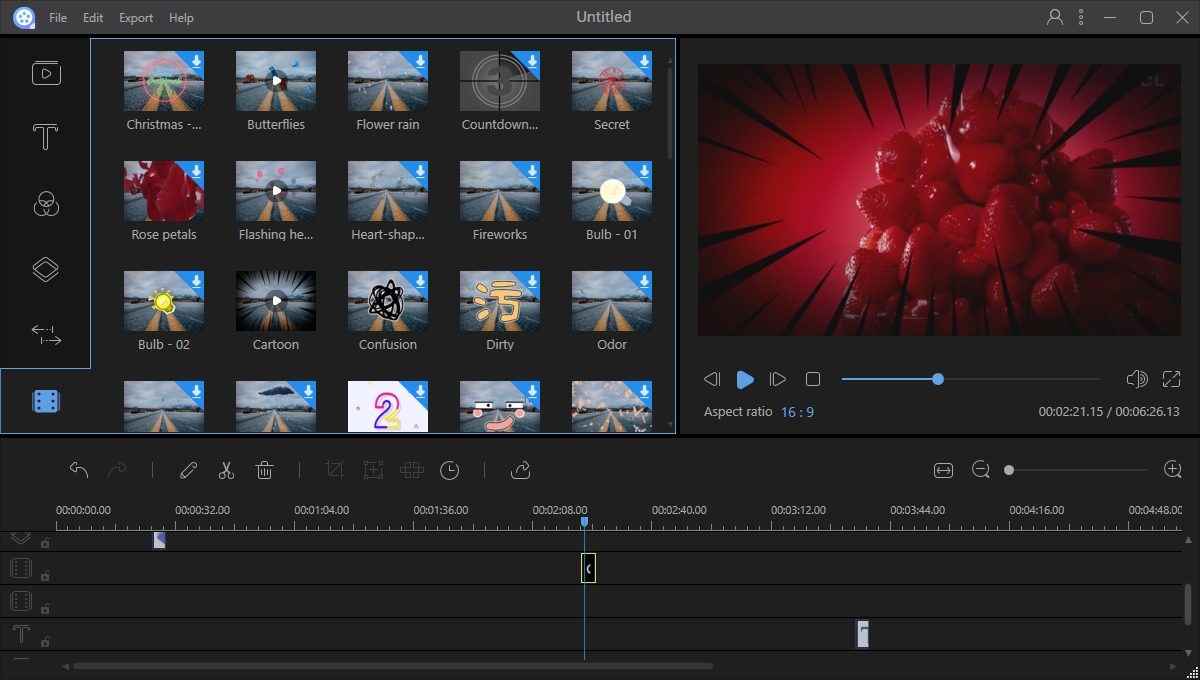Toggle lock on the text track
The image size is (1200, 680).
tap(45, 640)
